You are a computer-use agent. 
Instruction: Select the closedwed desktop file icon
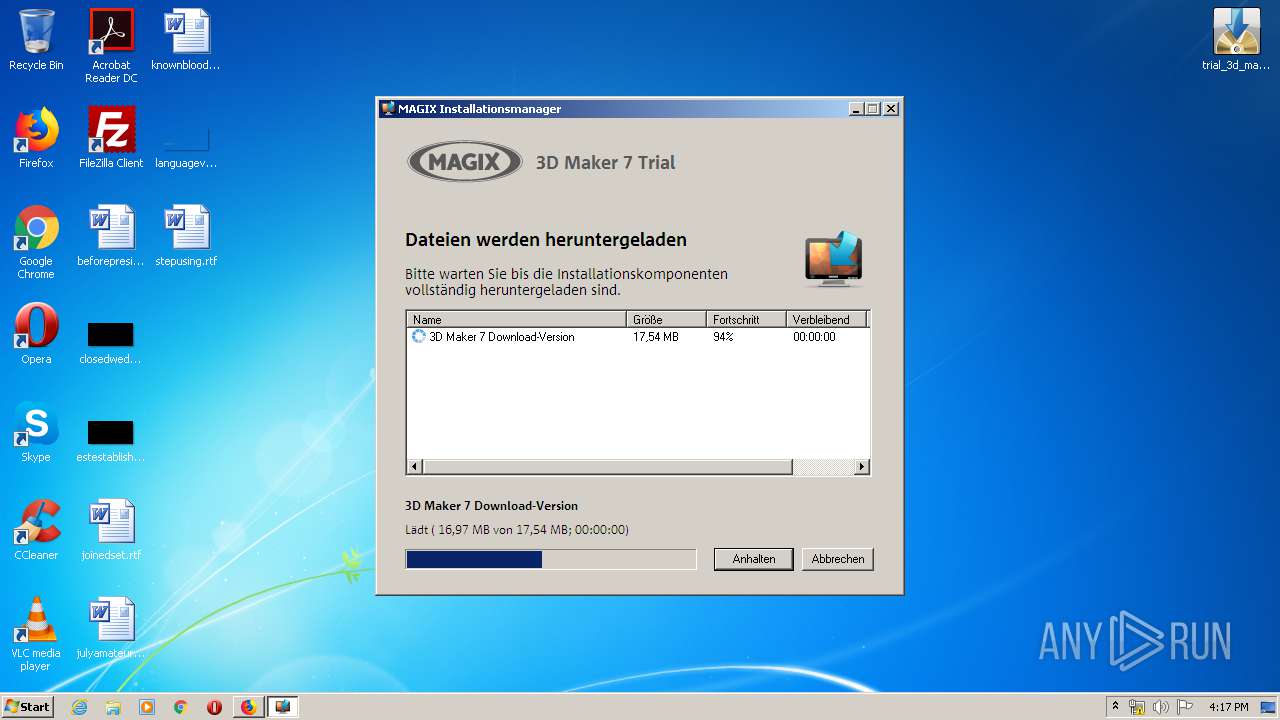(x=110, y=342)
